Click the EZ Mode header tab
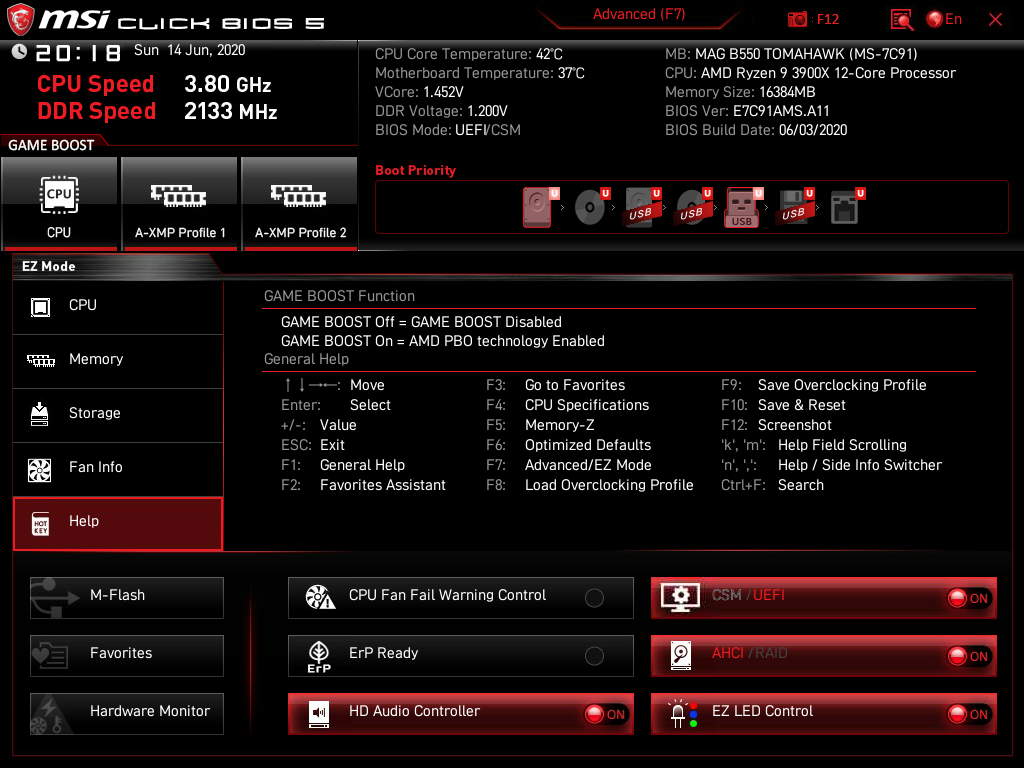The width and height of the screenshot is (1024, 768). (49, 266)
